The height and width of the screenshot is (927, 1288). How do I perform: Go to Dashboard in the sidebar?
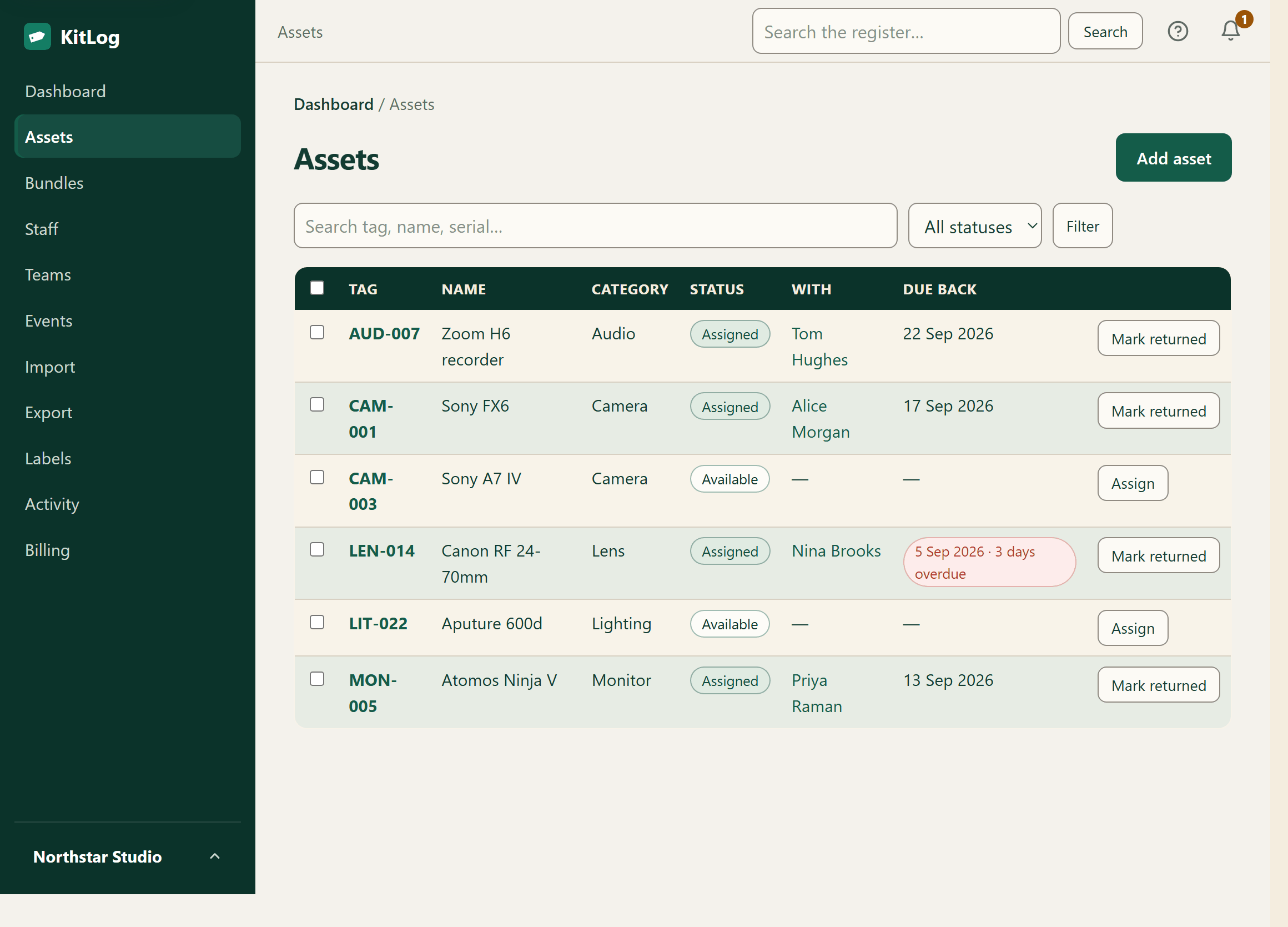(127, 92)
